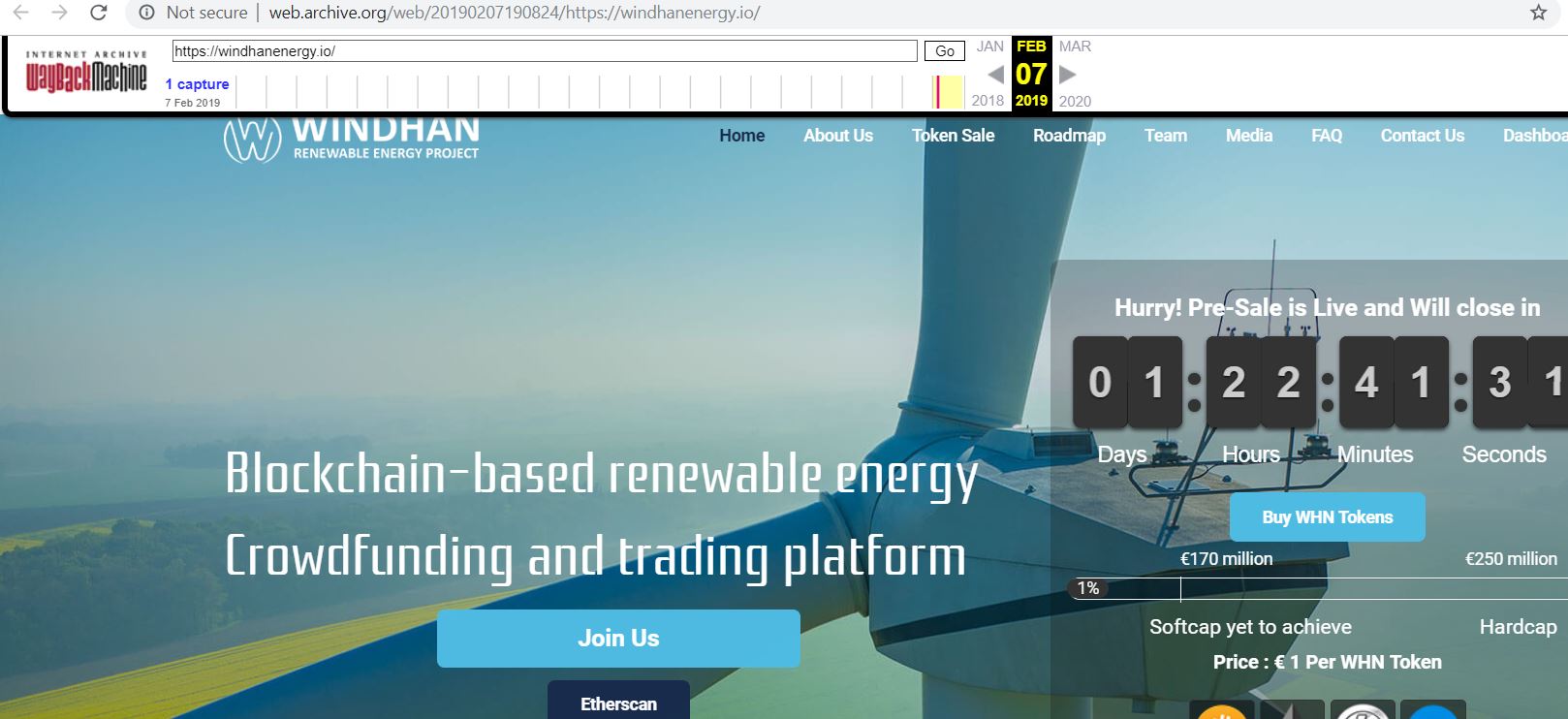Click the Days countdown digits
Screen dimensions: 1568x719
tap(1127, 382)
